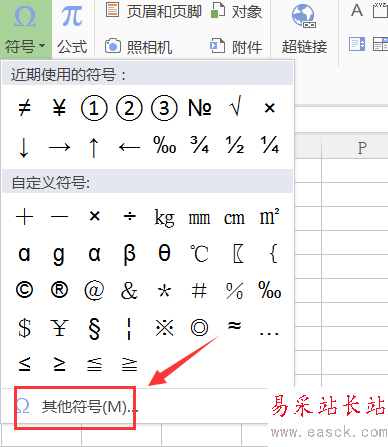Insert the → right arrow symbol

tap(59, 147)
